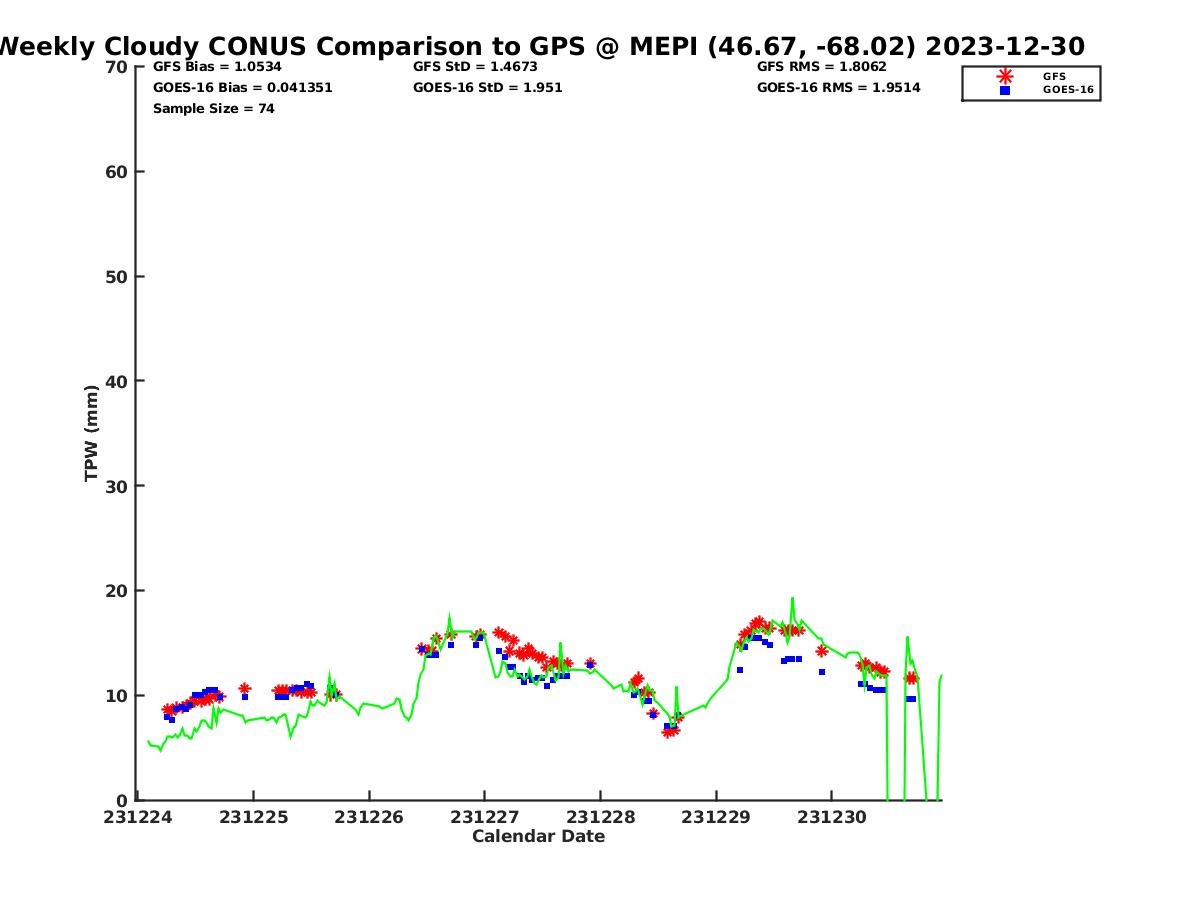Screen dimensions: 1200x900
Task: Click the 70 y-axis tick label
Action: 117,67
